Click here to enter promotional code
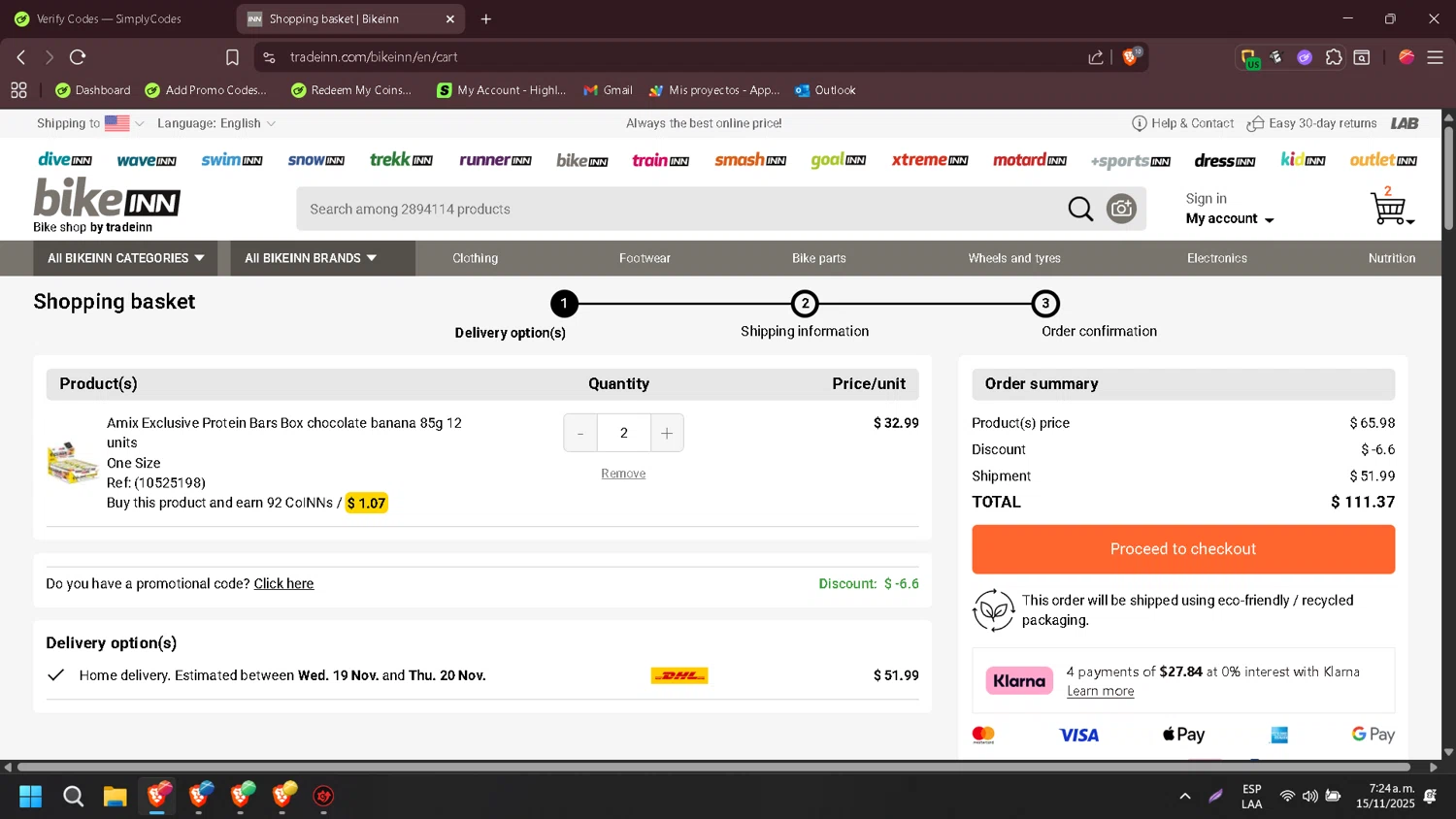The height and width of the screenshot is (819, 1456). tap(283, 583)
